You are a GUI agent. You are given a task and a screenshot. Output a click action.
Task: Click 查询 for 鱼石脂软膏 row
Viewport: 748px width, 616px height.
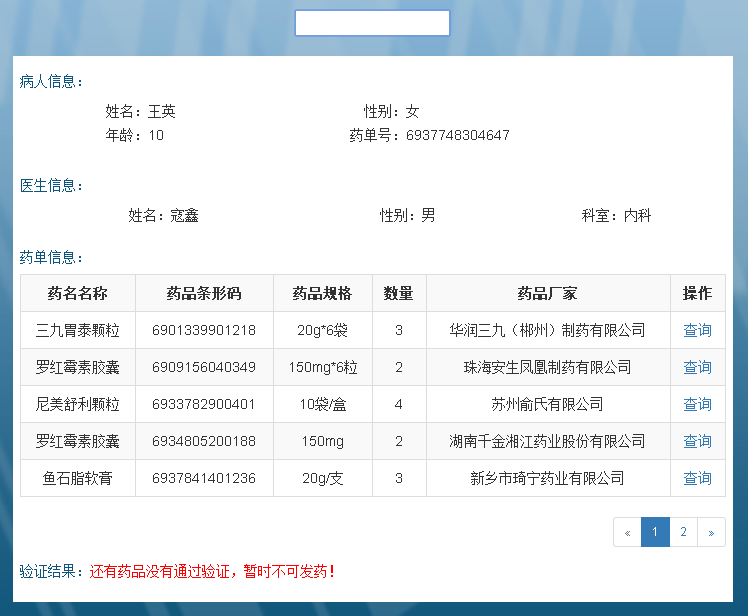[697, 478]
